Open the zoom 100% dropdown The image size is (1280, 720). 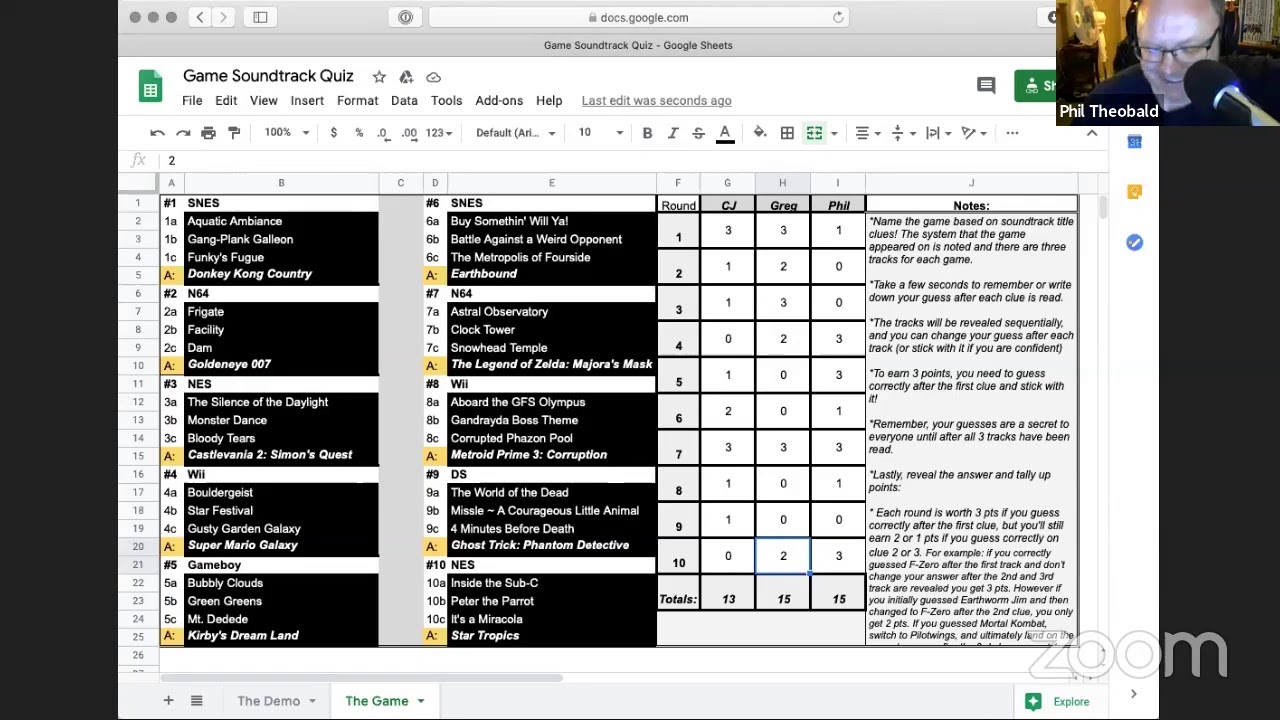pos(287,133)
